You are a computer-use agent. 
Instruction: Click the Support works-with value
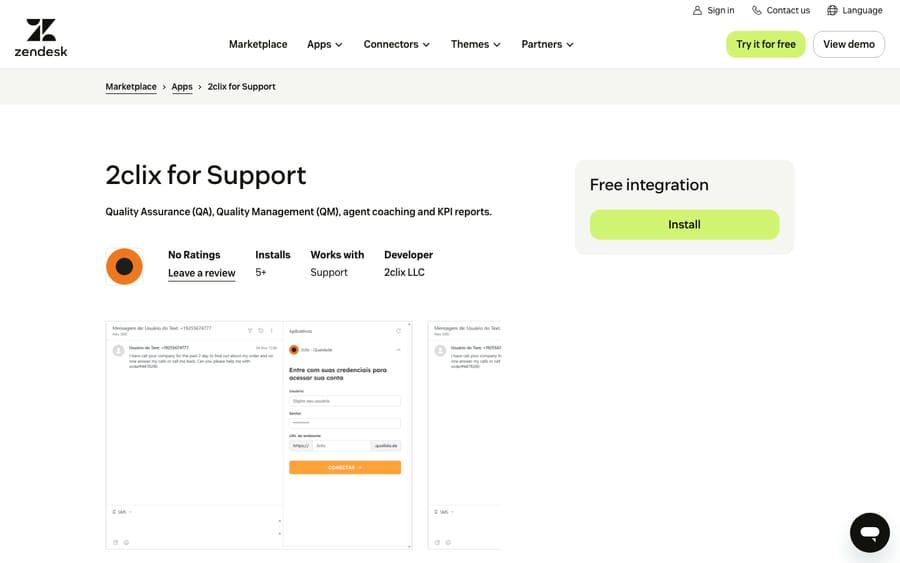tap(329, 273)
